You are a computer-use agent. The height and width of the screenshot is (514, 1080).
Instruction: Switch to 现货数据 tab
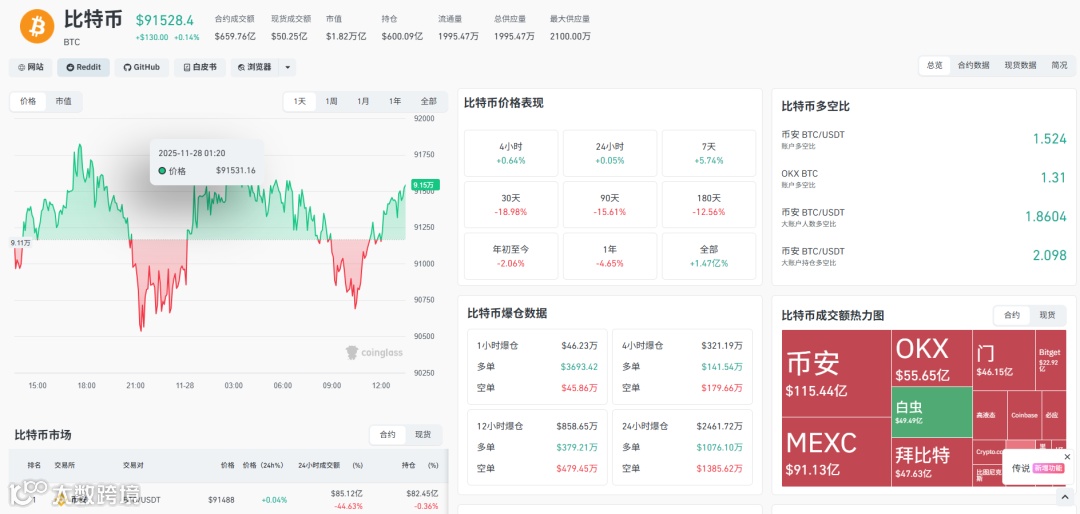pyautogui.click(x=1020, y=65)
